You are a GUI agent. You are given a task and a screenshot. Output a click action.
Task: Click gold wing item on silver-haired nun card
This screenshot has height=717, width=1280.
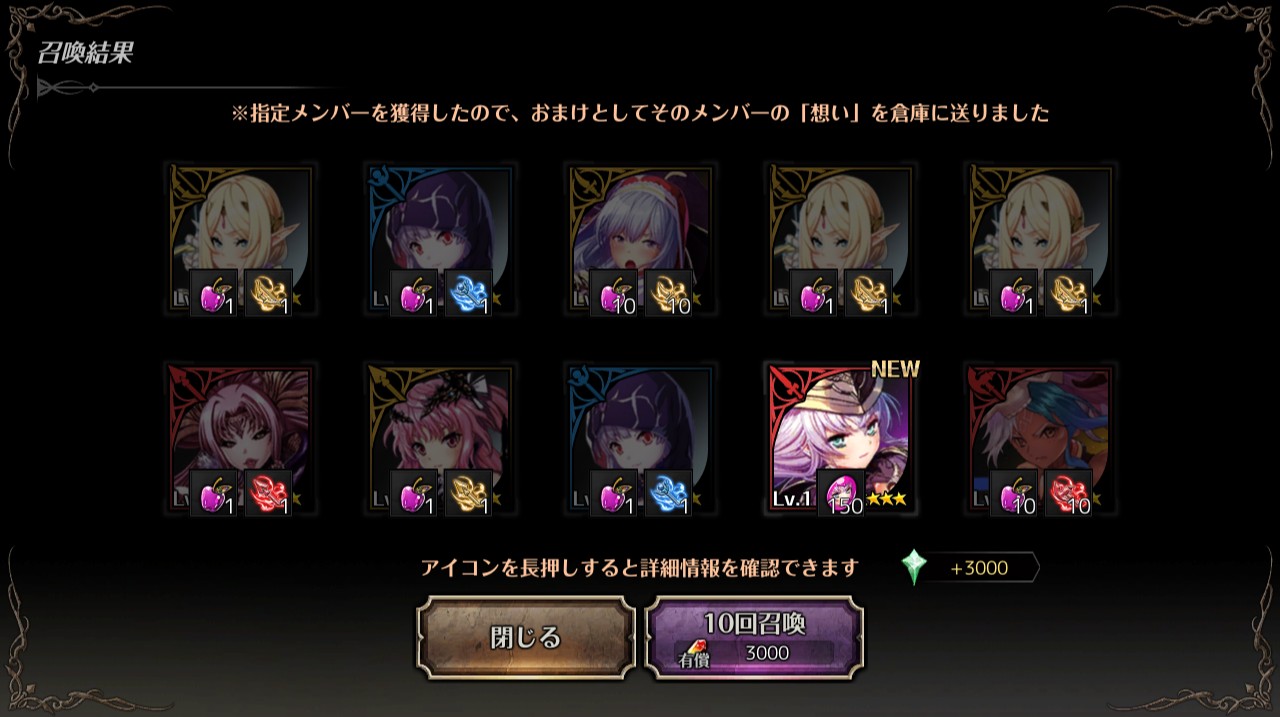[668, 293]
